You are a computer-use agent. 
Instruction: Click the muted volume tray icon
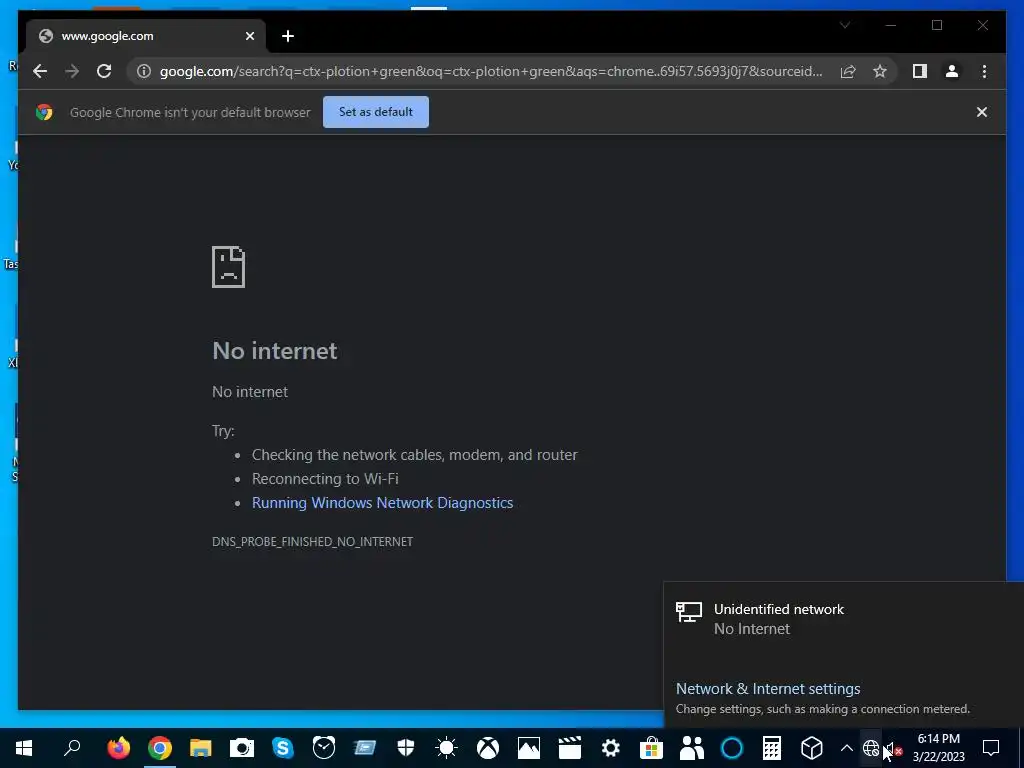[x=893, y=749]
